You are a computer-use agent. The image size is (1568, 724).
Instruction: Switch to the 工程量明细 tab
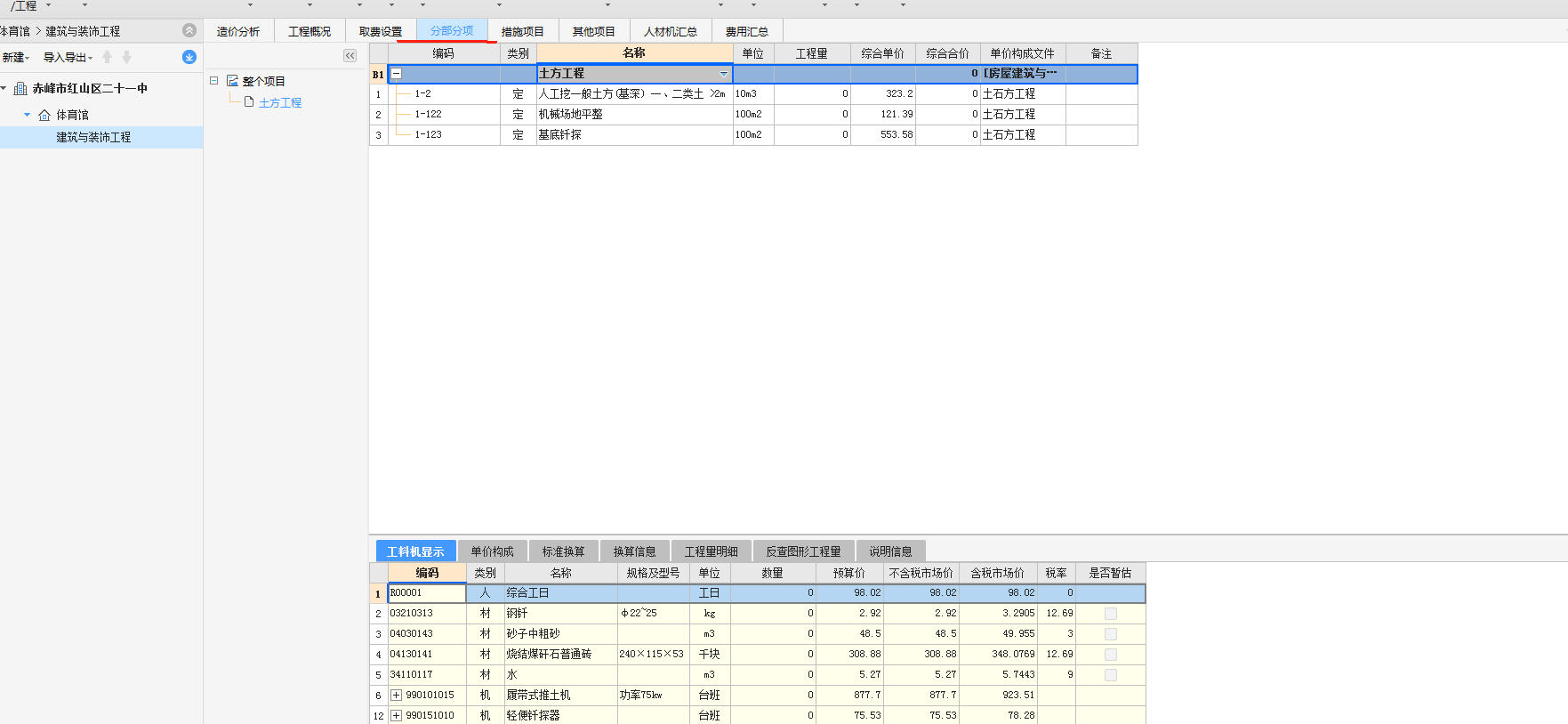click(712, 551)
